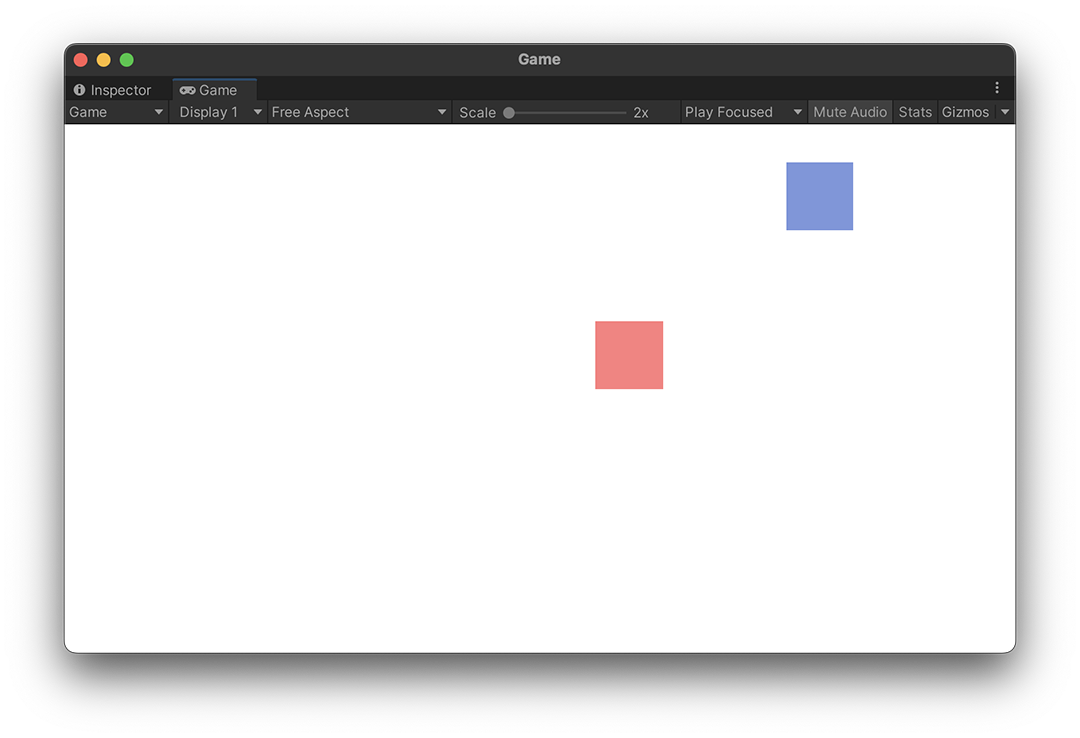The height and width of the screenshot is (738, 1080).
Task: Open the Free Aspect resolution dropdown
Action: [x=359, y=112]
